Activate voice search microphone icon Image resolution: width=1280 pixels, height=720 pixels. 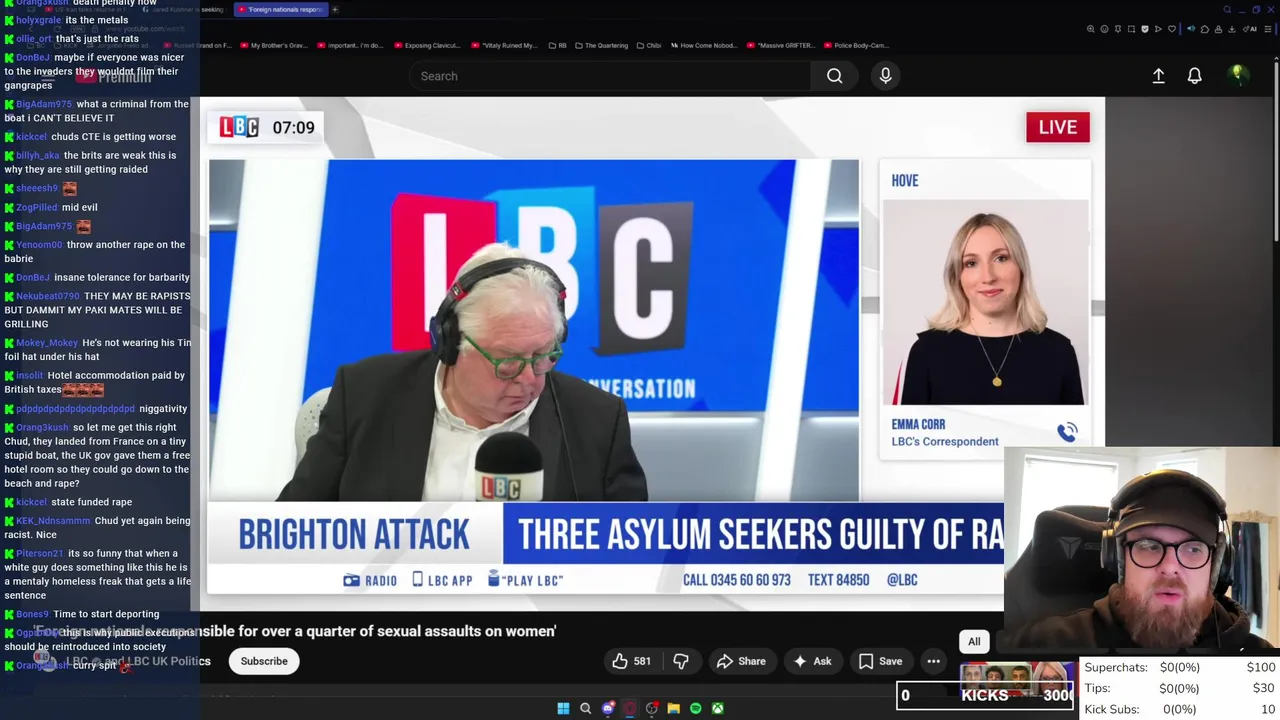point(885,76)
